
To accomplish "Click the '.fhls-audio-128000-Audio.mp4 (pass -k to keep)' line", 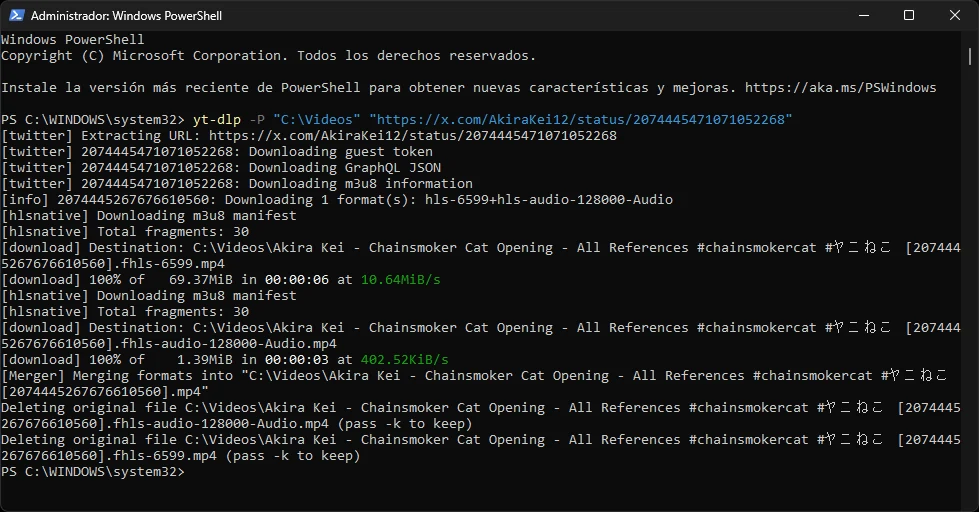I will click(237, 424).
